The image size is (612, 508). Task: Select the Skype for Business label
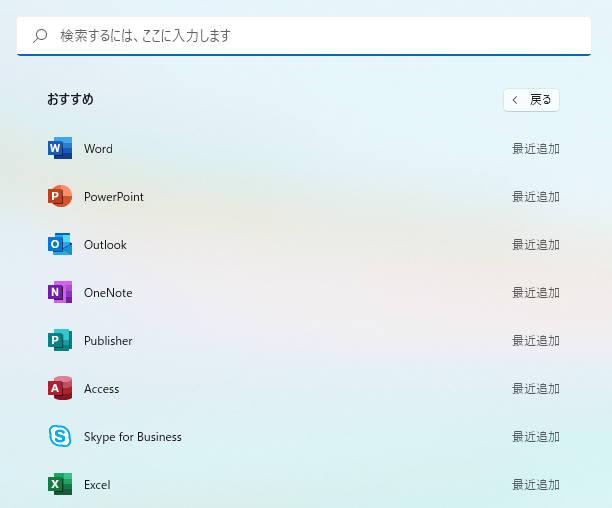coord(133,437)
